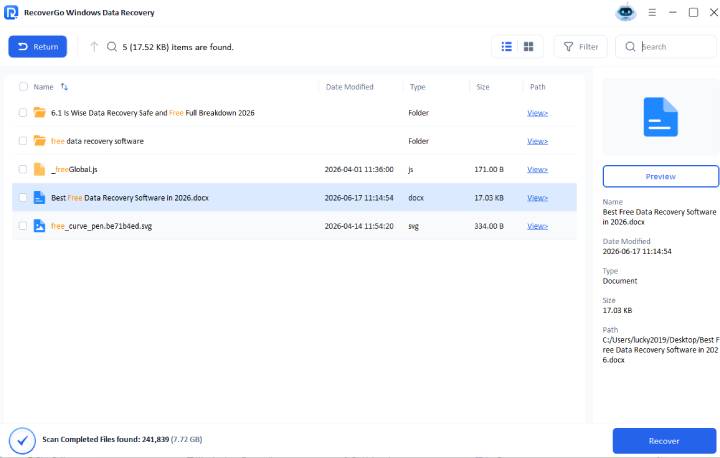Click the Scan Completed files found status text
Screen dimensions: 720x458
(x=122, y=439)
